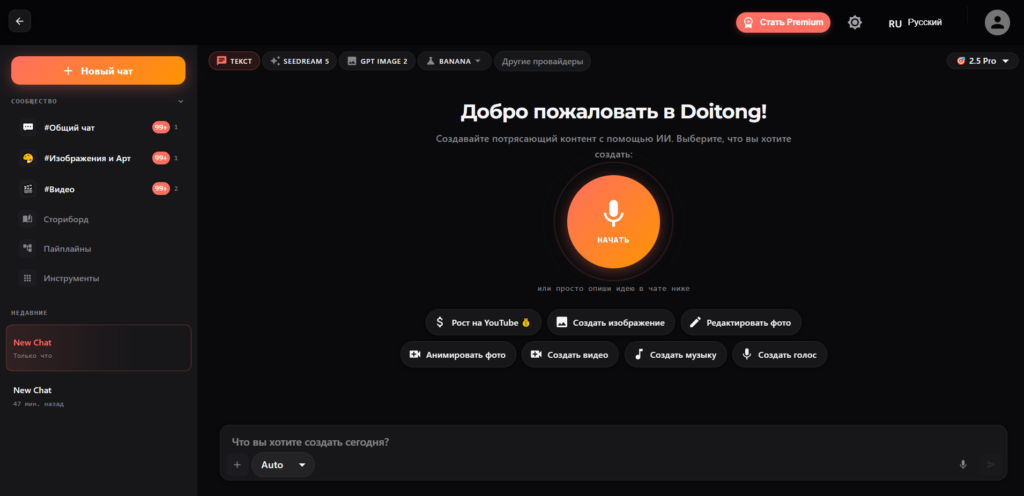Click the Создать видео suggestion
The height and width of the screenshot is (496, 1024).
pos(569,354)
